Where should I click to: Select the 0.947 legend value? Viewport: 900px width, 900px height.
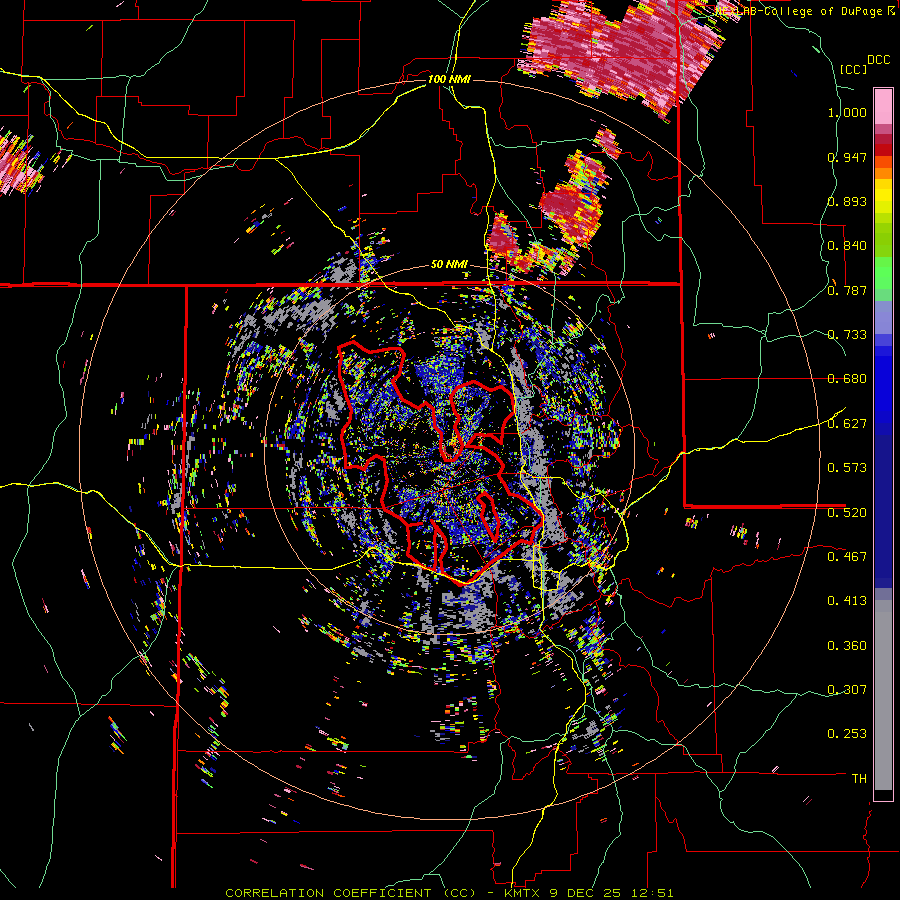[847, 157]
